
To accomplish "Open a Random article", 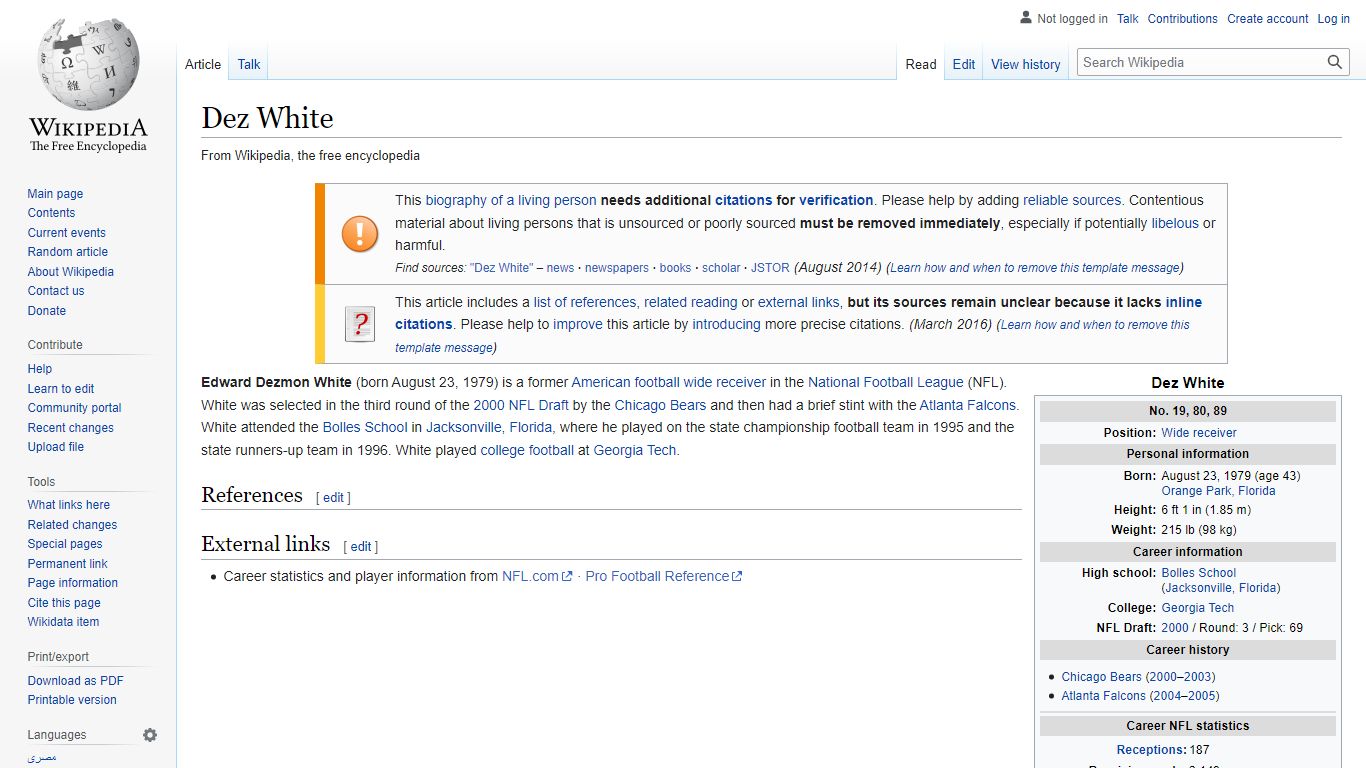I will 67,252.
